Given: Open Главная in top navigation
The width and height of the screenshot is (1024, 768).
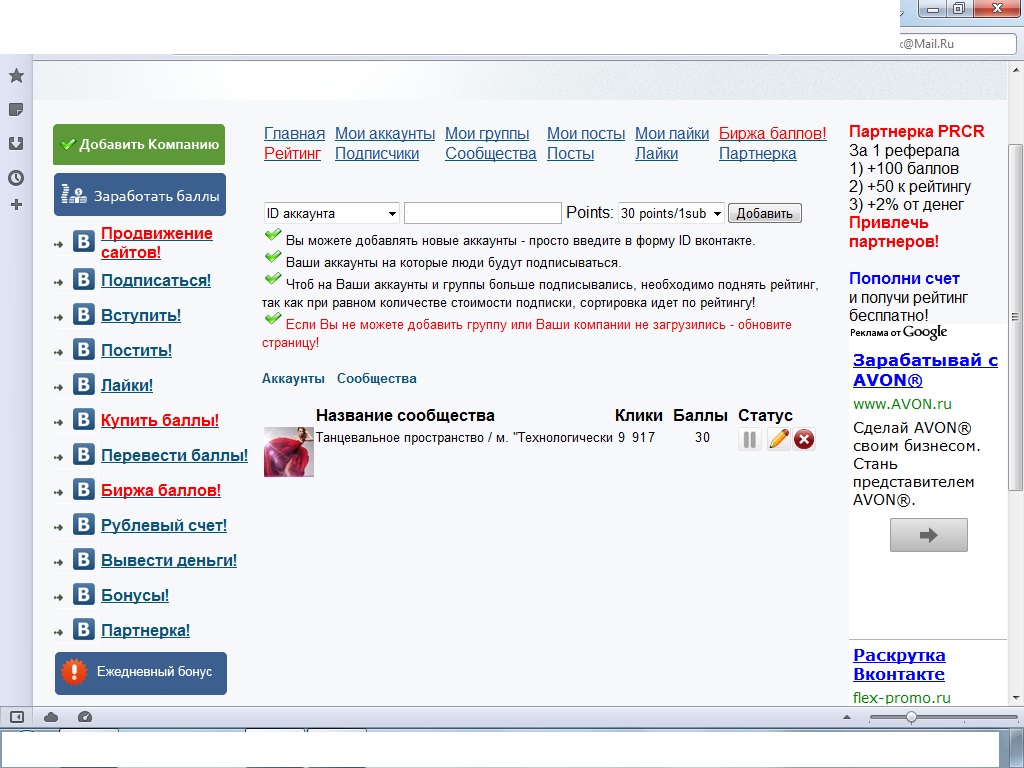Looking at the screenshot, I should click(x=294, y=133).
